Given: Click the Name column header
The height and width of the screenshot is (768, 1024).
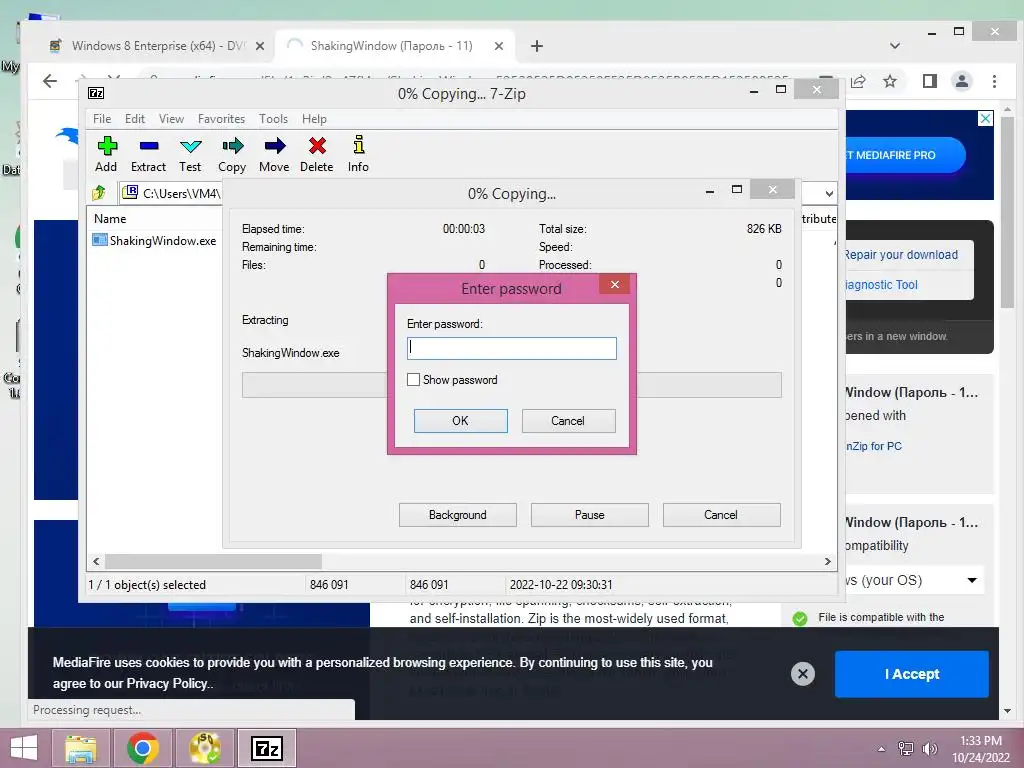Looking at the screenshot, I should pyautogui.click(x=110, y=219).
